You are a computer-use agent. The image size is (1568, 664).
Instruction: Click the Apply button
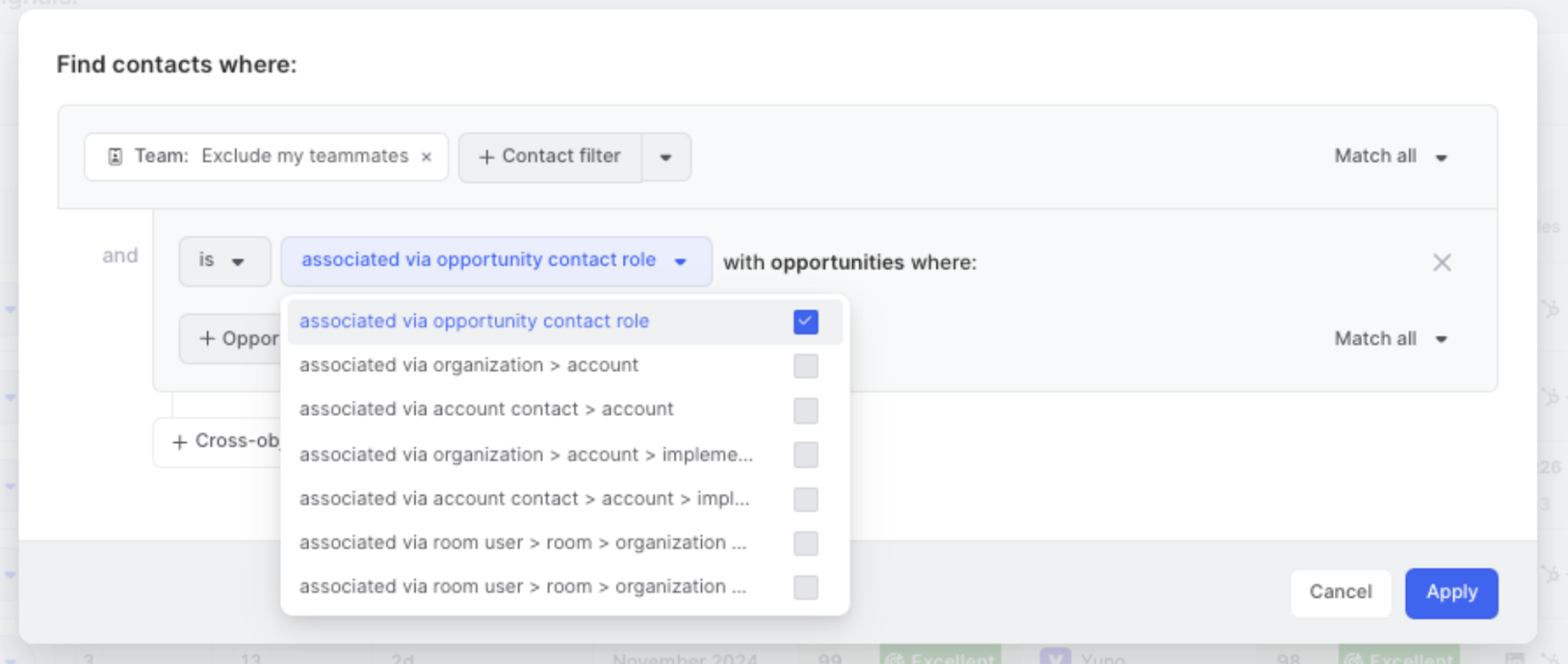[x=1451, y=593]
